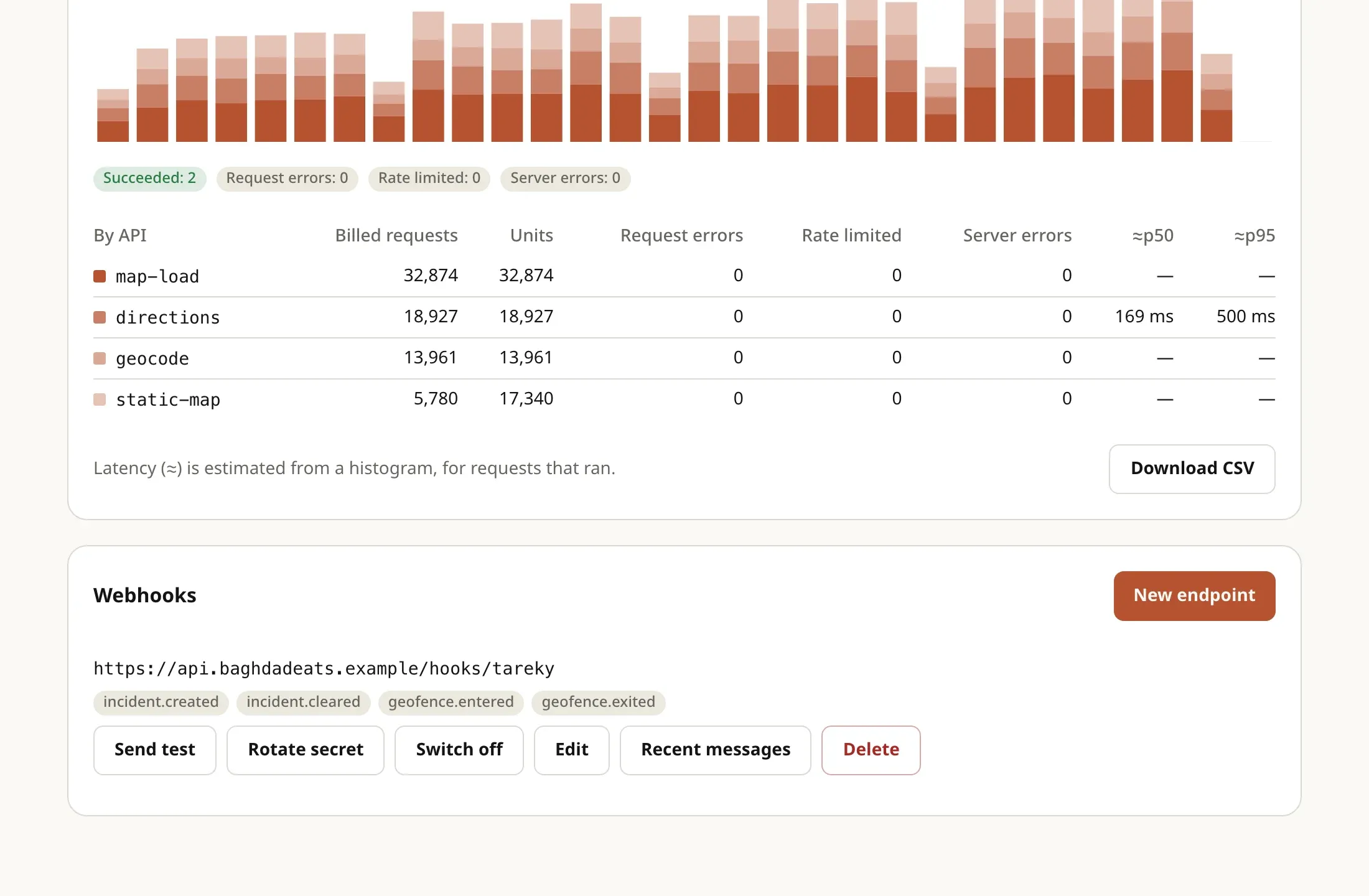1369x896 pixels.
Task: Click the Download CSV button
Action: pos(1192,469)
